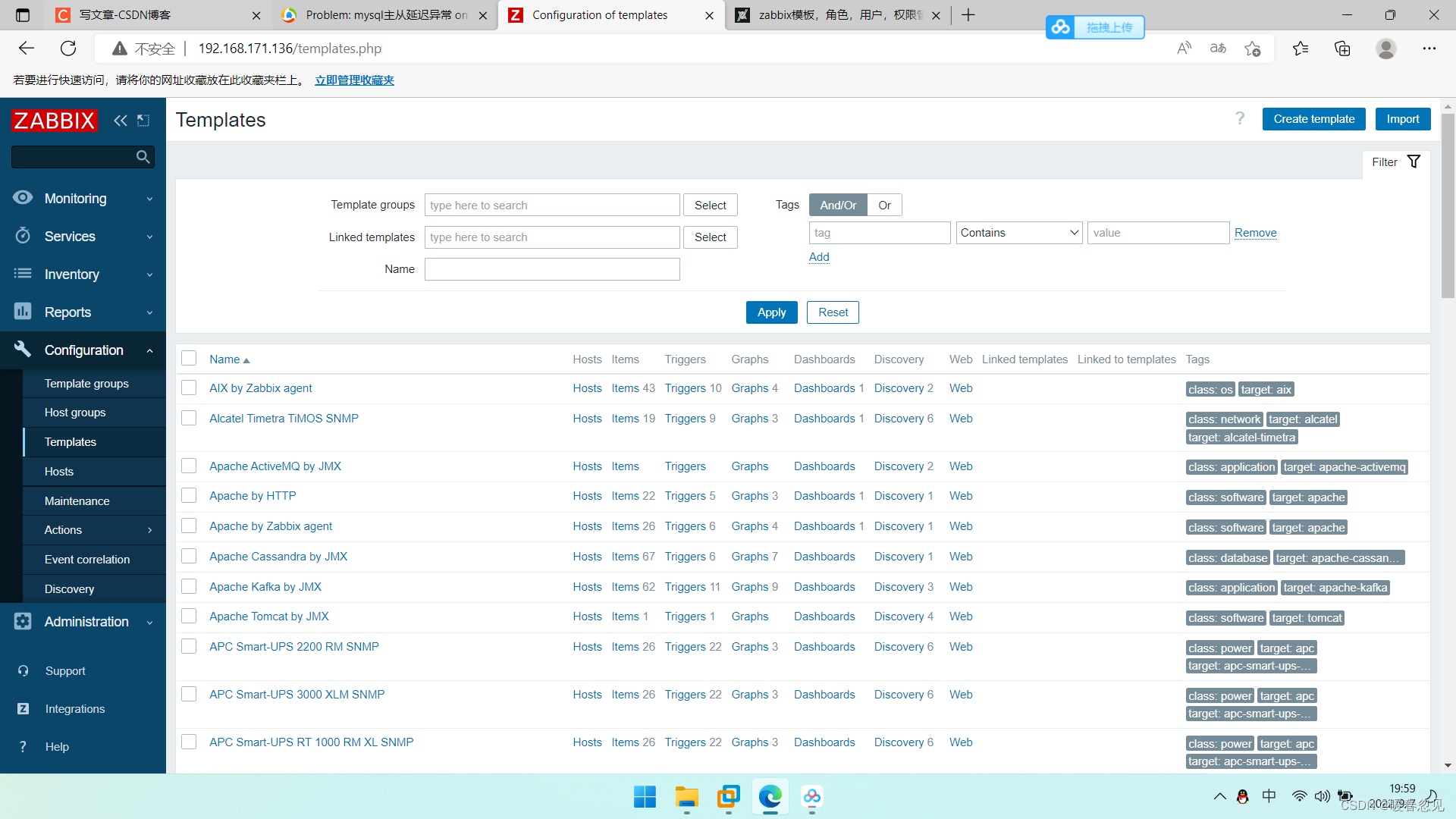The width and height of the screenshot is (1456, 819).
Task: Open the Apache Kafka by JMX template link
Action: [x=265, y=587]
